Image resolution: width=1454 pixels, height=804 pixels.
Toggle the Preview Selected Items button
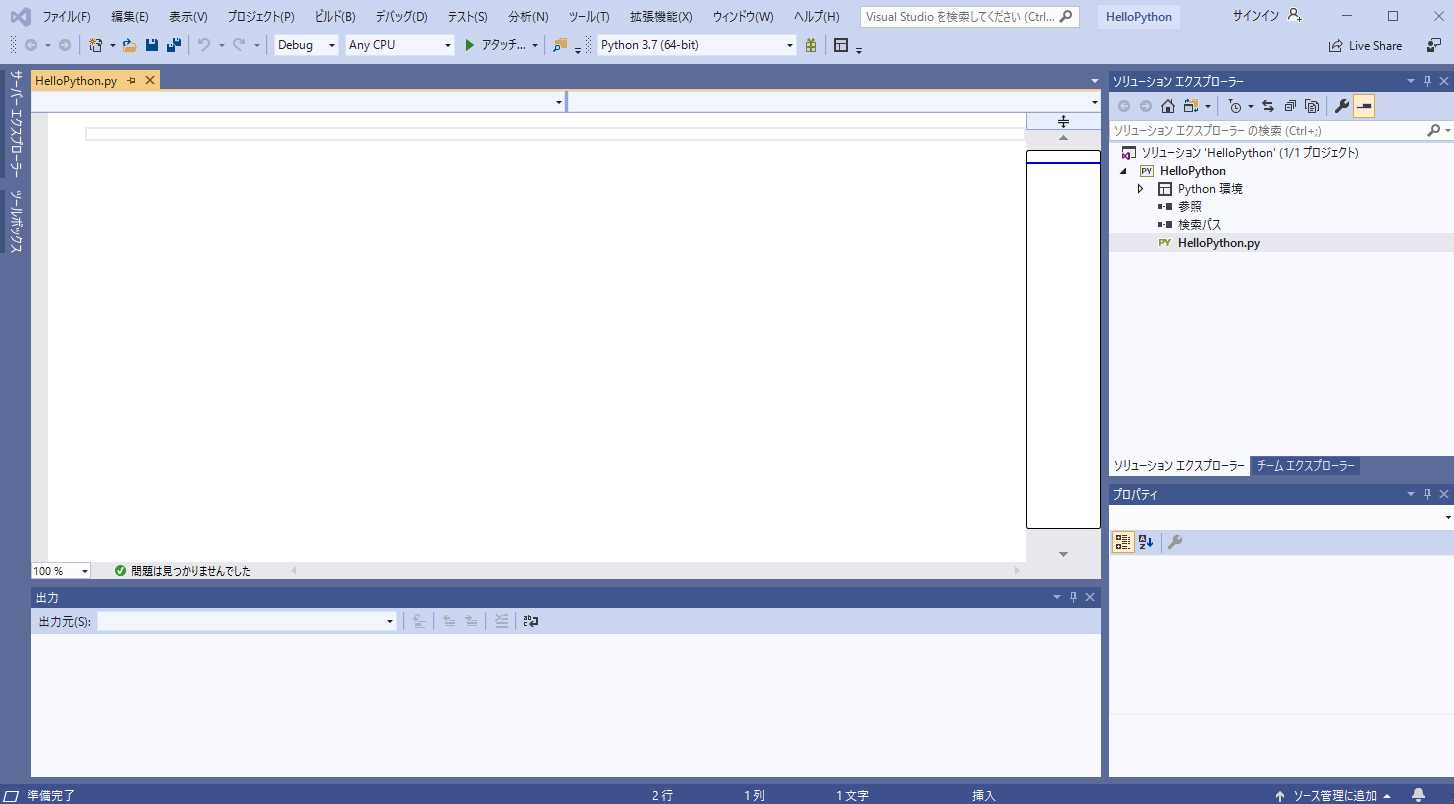click(x=1364, y=106)
